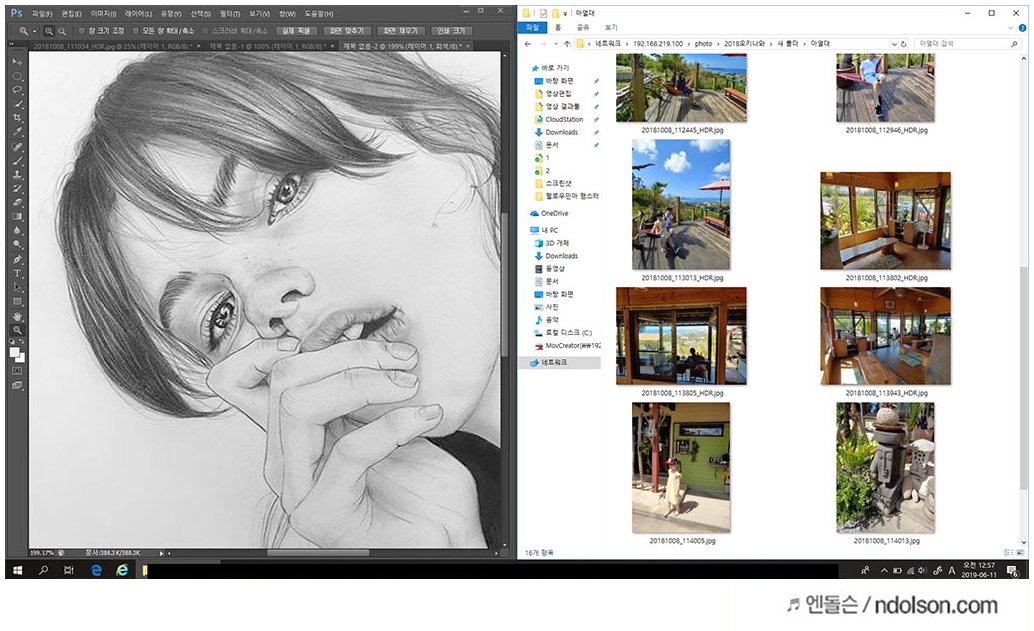Choose Zoom Out mode in options bar

(x=62, y=31)
